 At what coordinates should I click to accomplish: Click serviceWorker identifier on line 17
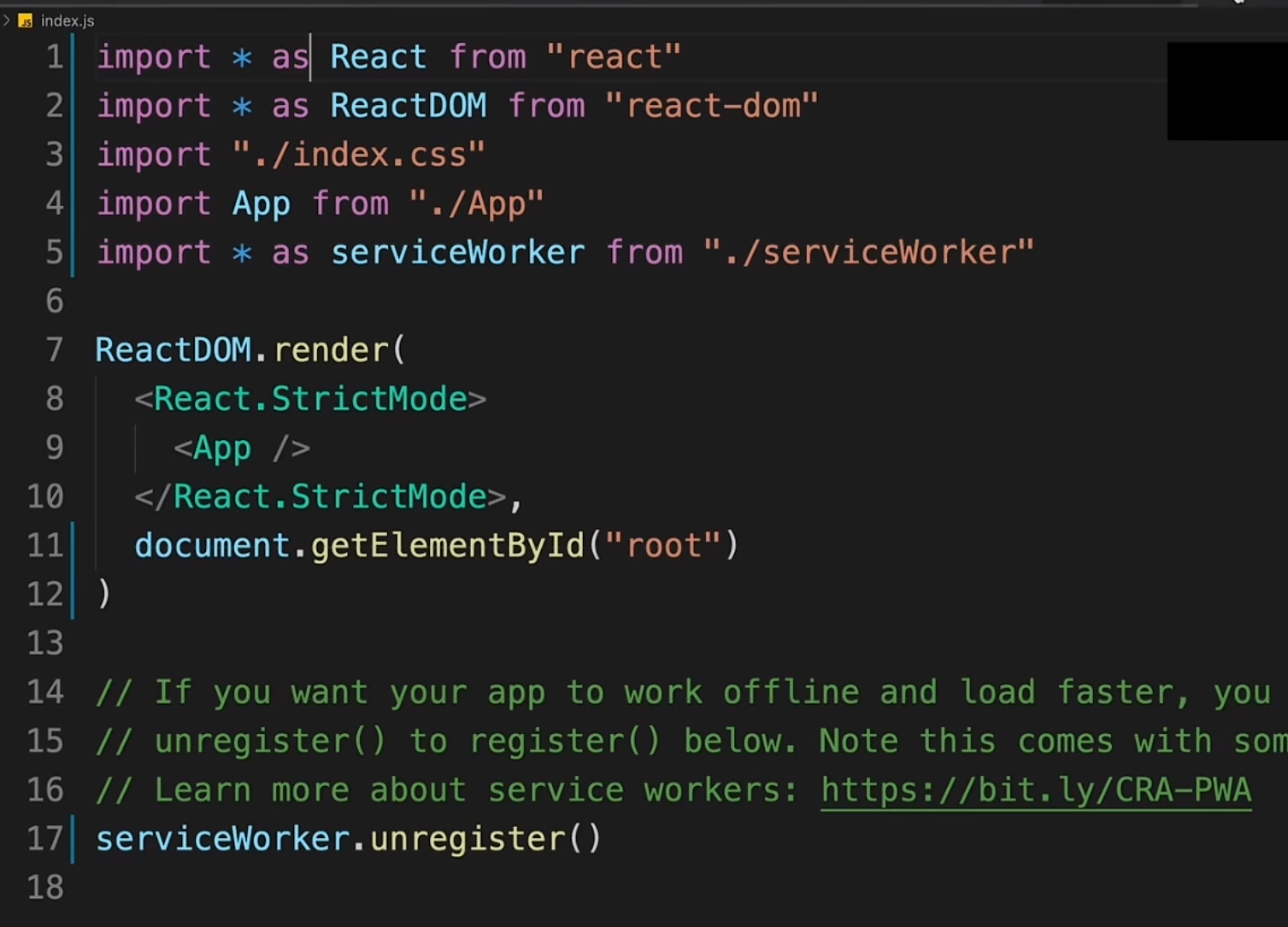(x=222, y=839)
